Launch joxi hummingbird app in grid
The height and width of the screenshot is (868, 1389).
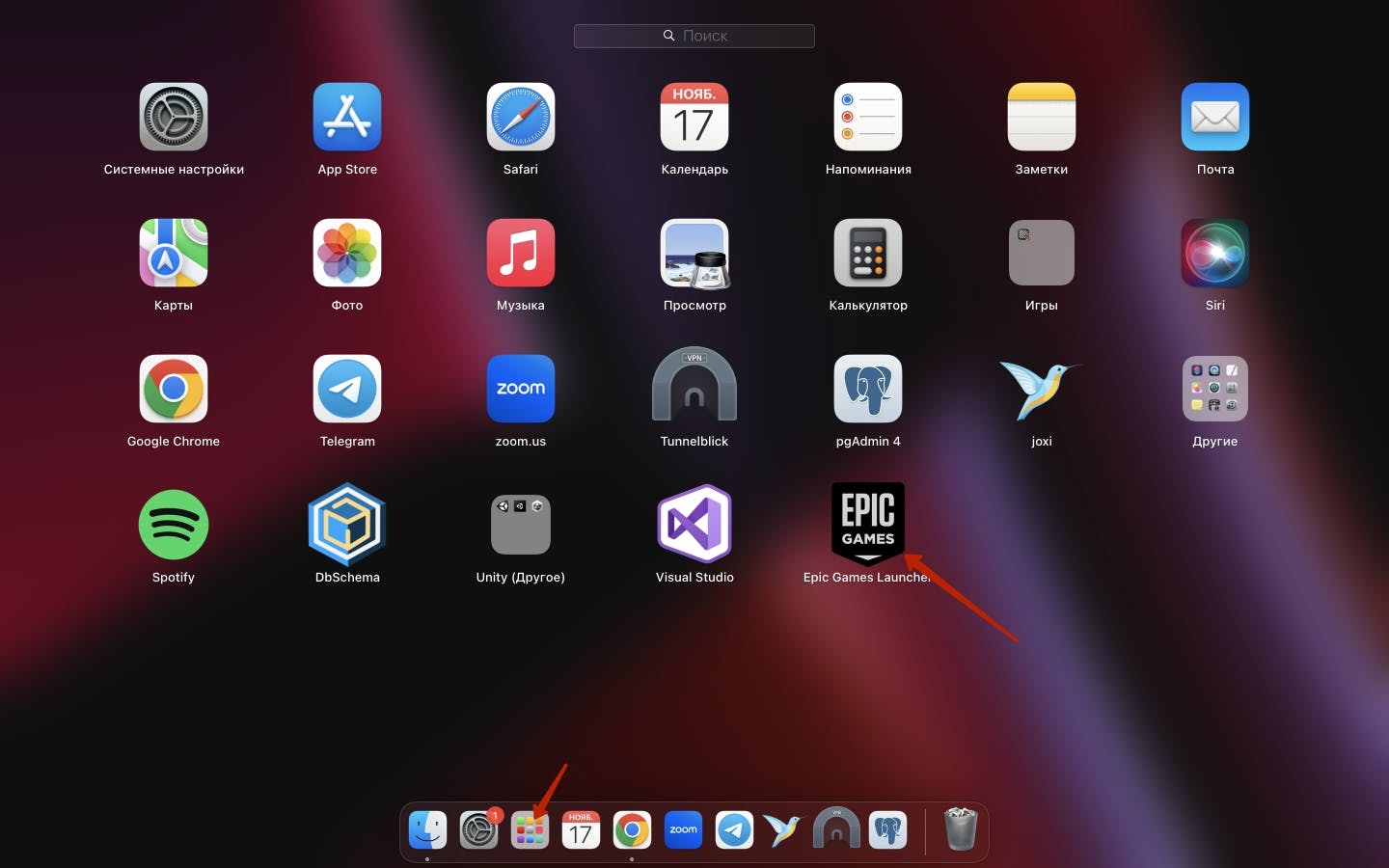[1040, 390]
